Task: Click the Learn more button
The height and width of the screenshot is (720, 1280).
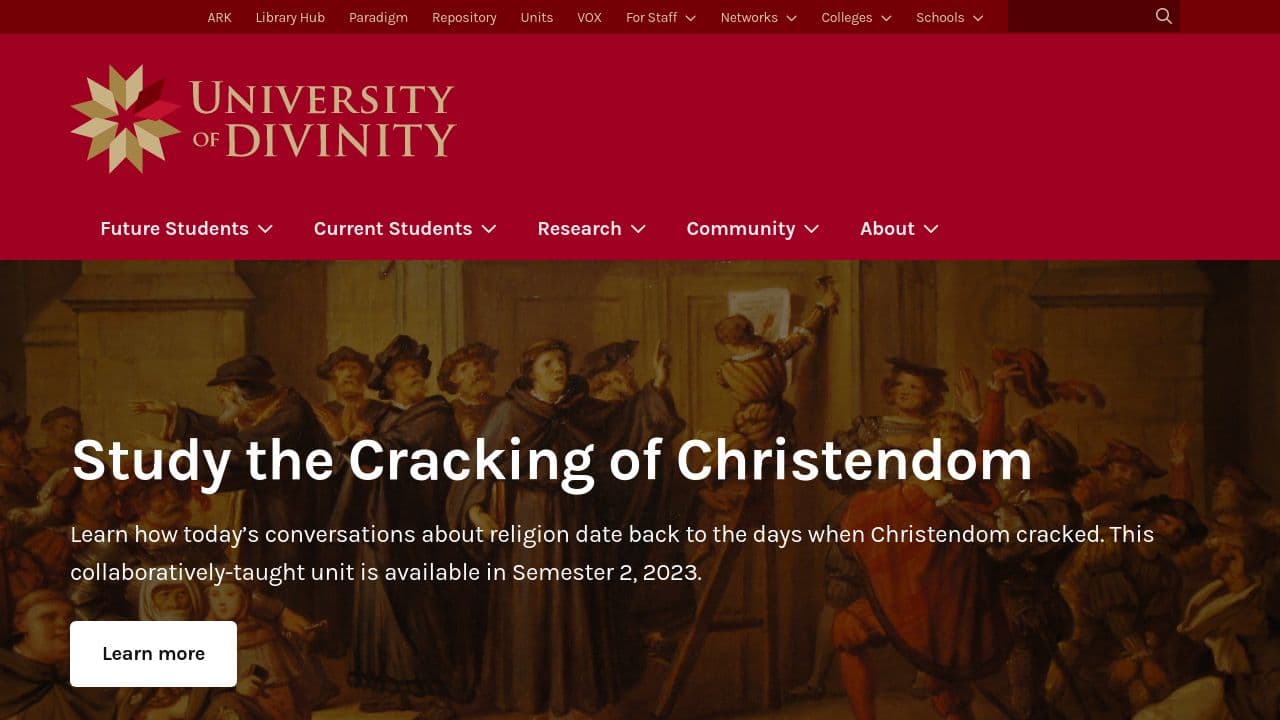Action: 153,653
